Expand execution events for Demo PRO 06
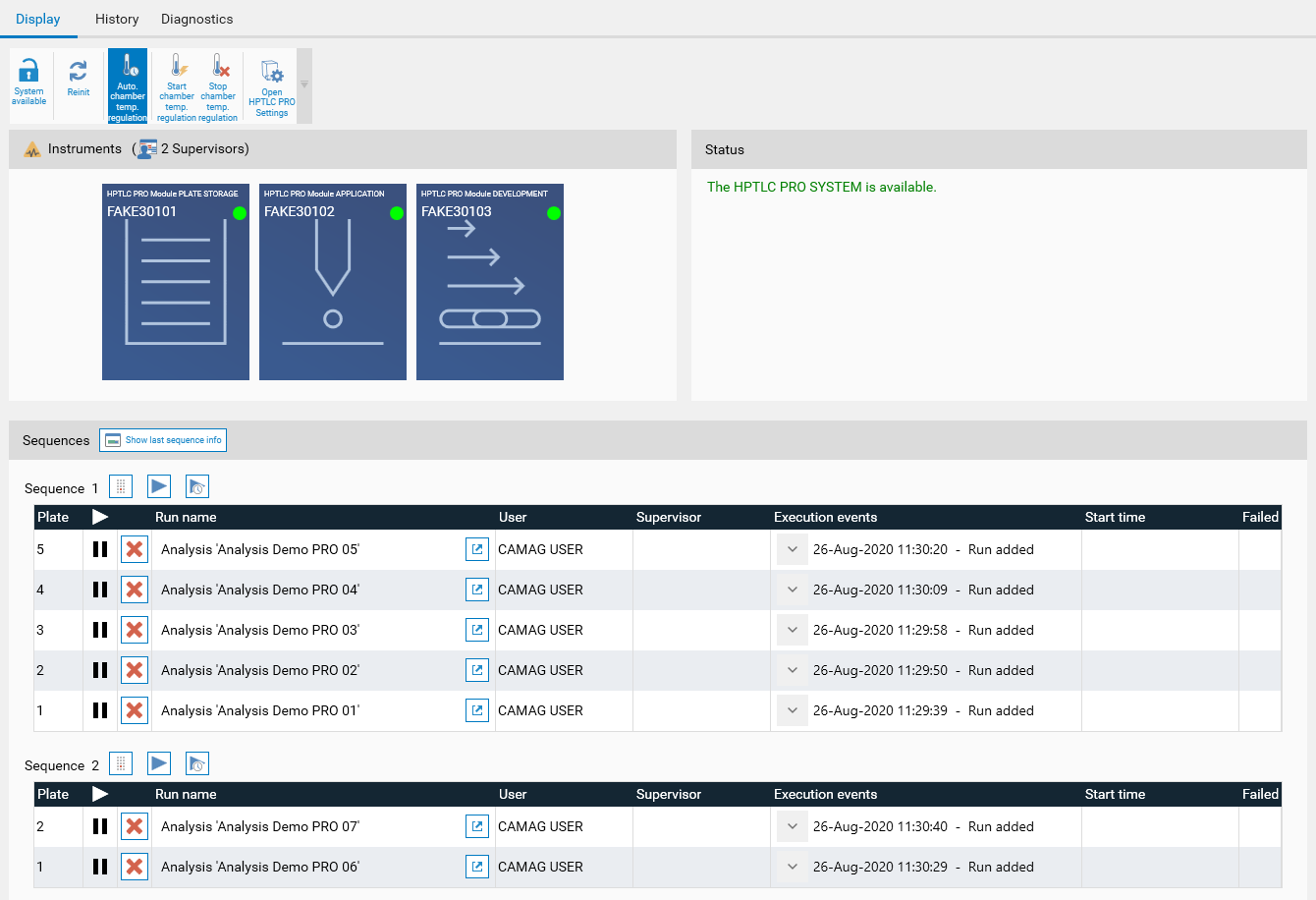 click(793, 867)
